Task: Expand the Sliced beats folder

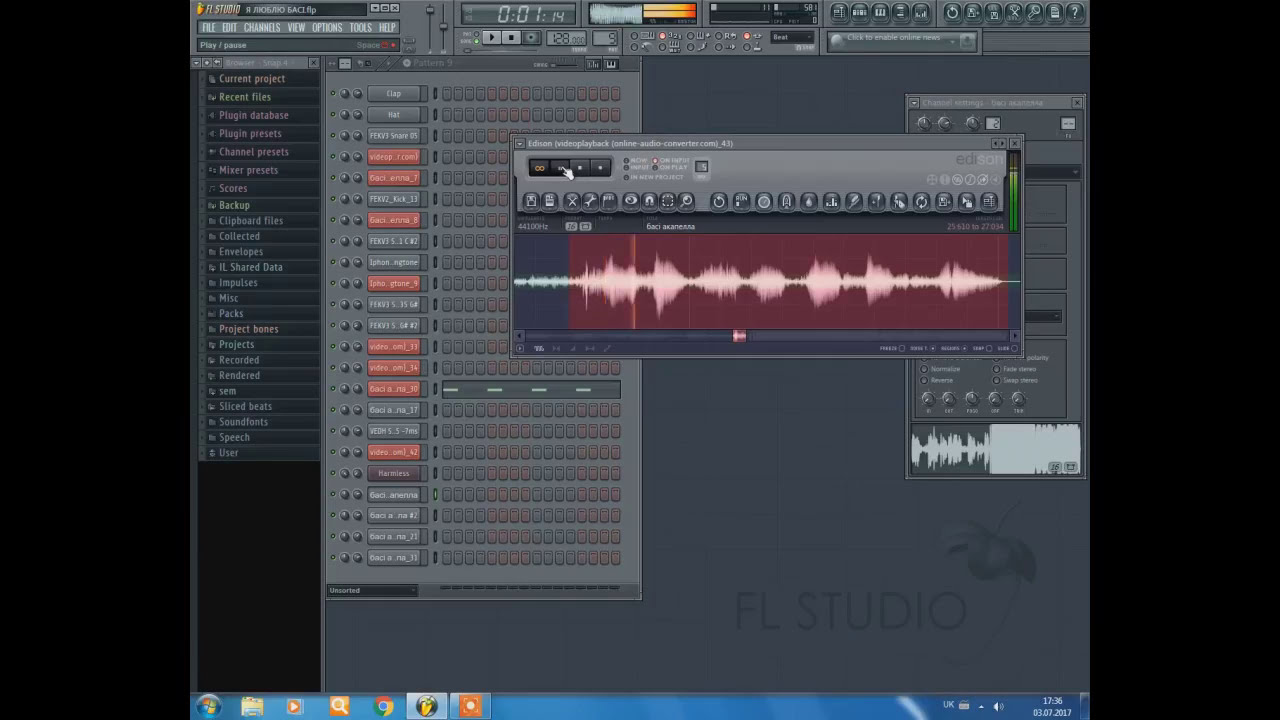Action: 245,407
